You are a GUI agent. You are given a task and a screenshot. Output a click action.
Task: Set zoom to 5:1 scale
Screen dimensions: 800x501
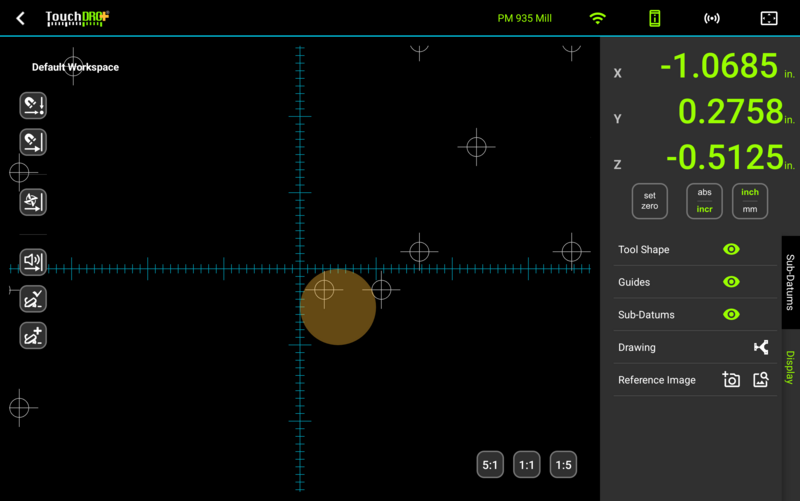490,465
